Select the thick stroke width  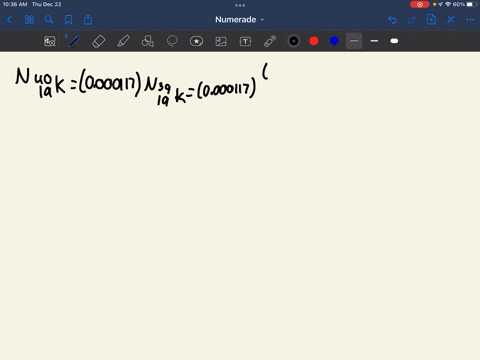(394, 41)
